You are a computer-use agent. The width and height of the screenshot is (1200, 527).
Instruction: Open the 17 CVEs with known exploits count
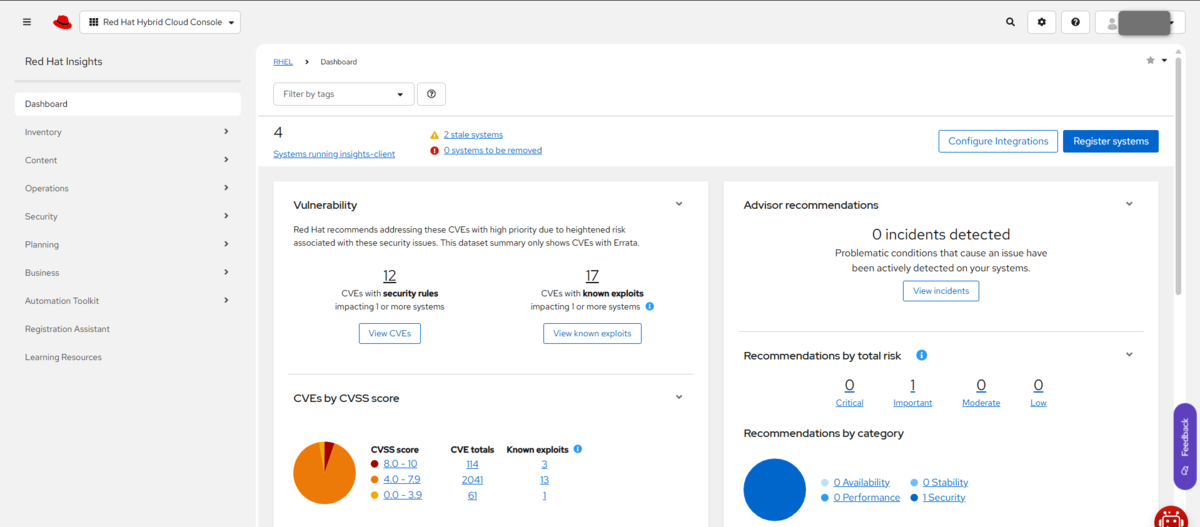[x=592, y=276]
